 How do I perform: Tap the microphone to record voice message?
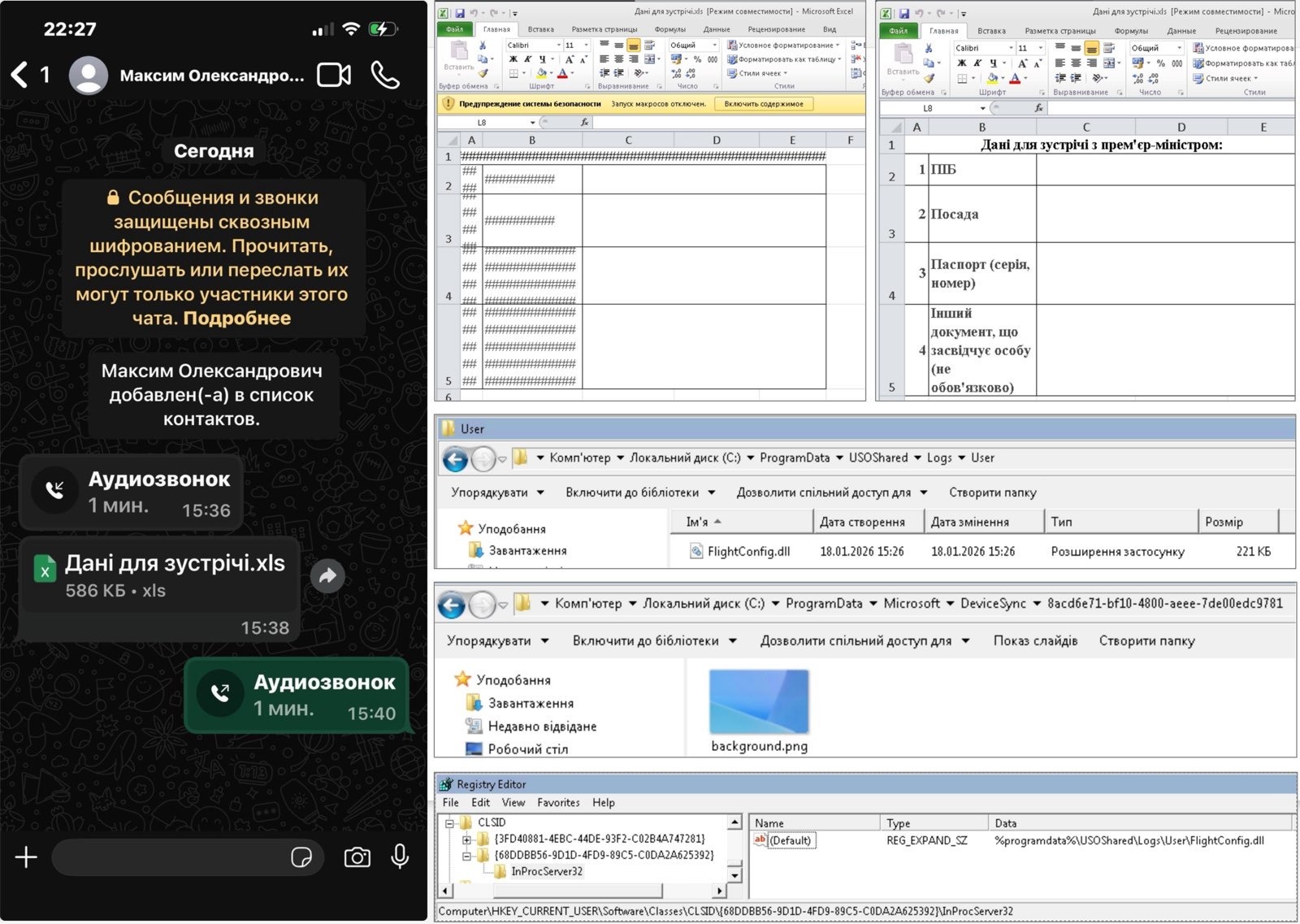[x=400, y=857]
